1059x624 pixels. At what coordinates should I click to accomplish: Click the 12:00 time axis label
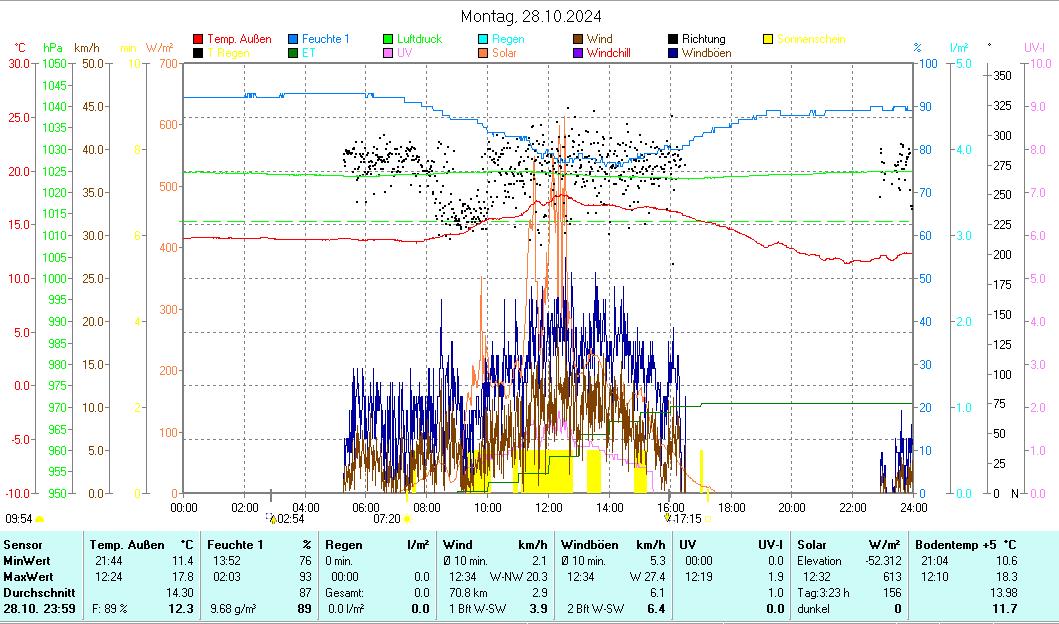point(549,507)
